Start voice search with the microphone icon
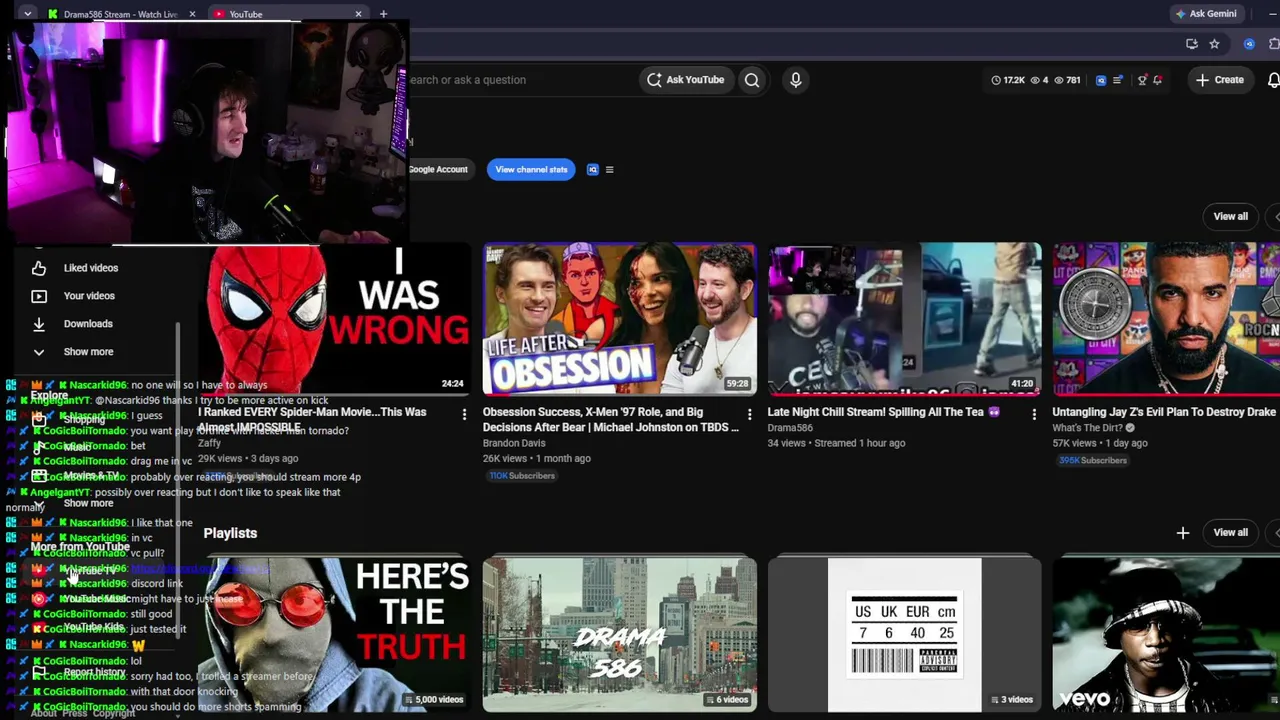This screenshot has width=1280, height=720. coord(796,80)
